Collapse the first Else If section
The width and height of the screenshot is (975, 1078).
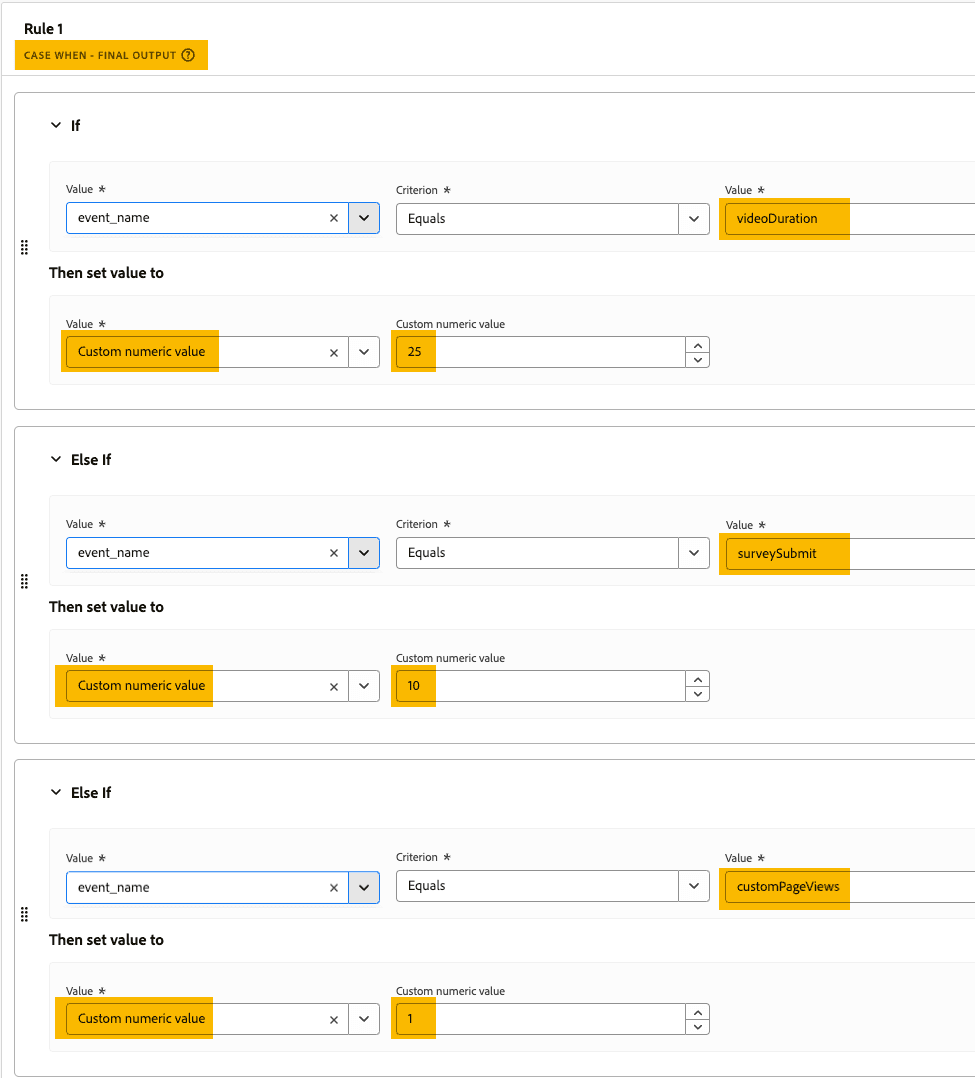[57, 459]
